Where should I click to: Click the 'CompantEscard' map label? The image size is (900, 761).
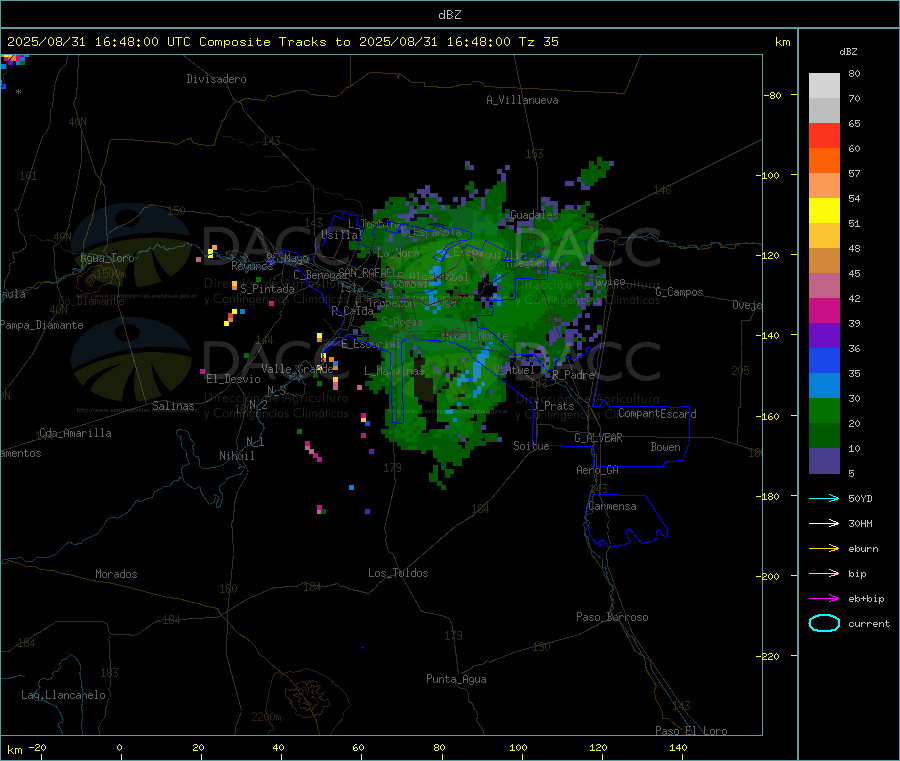657,414
